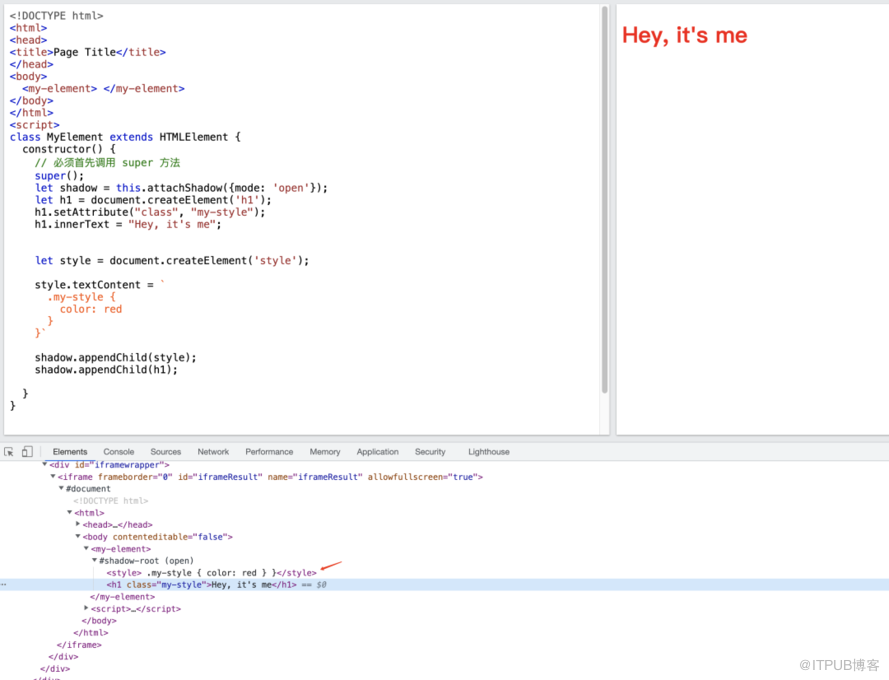Switch to the Console tab

pos(118,452)
